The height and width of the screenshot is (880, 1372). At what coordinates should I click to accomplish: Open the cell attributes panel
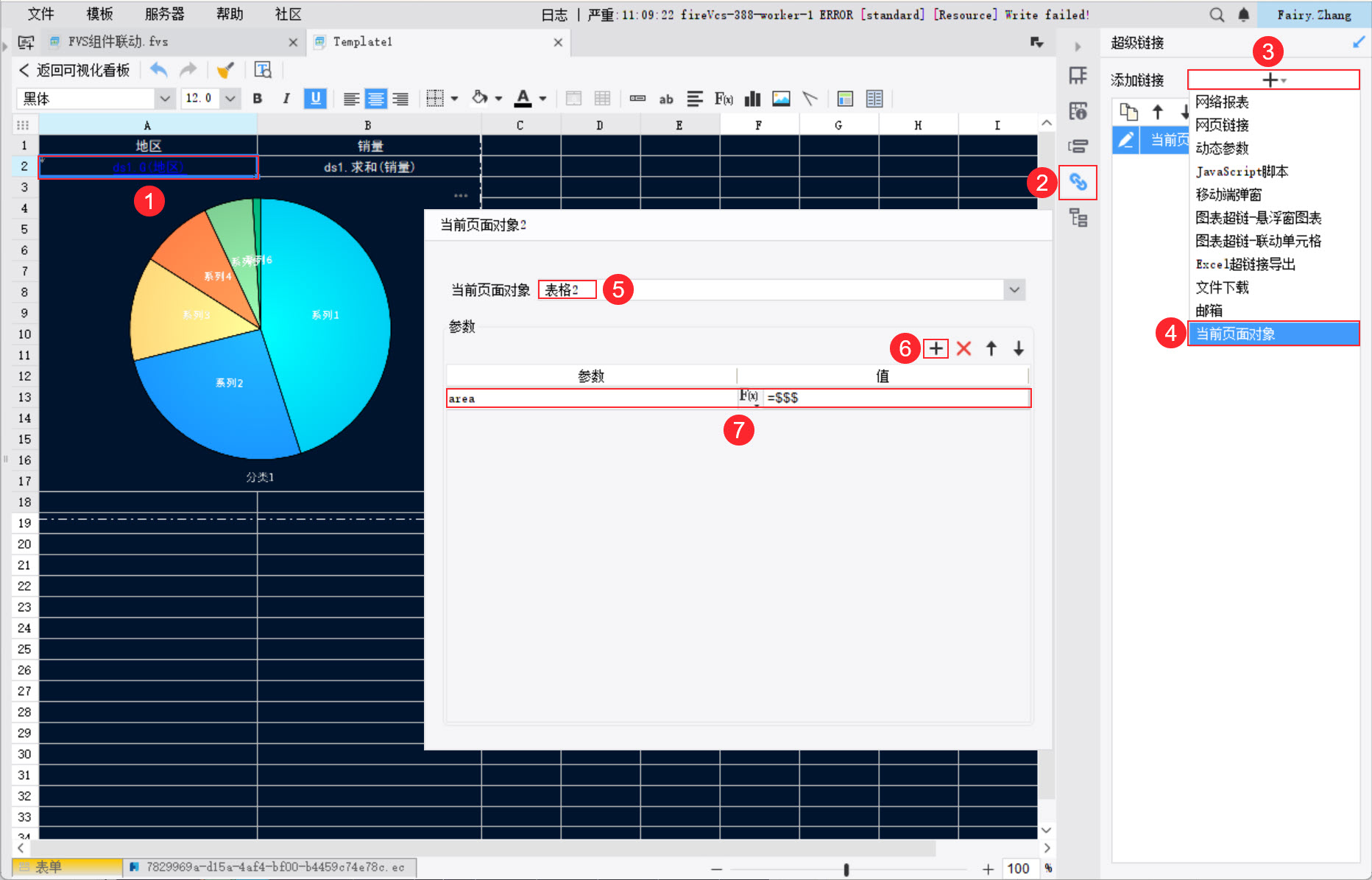point(1078,111)
